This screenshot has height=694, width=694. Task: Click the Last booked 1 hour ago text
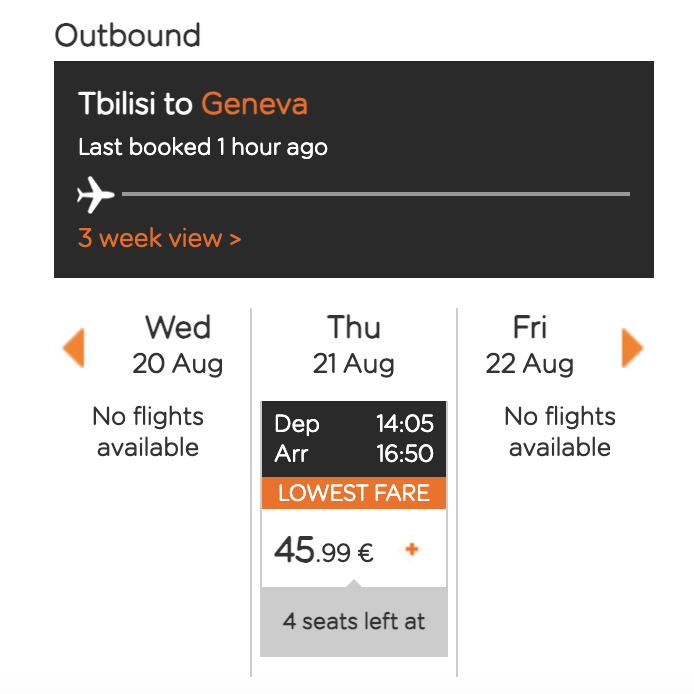click(x=203, y=147)
